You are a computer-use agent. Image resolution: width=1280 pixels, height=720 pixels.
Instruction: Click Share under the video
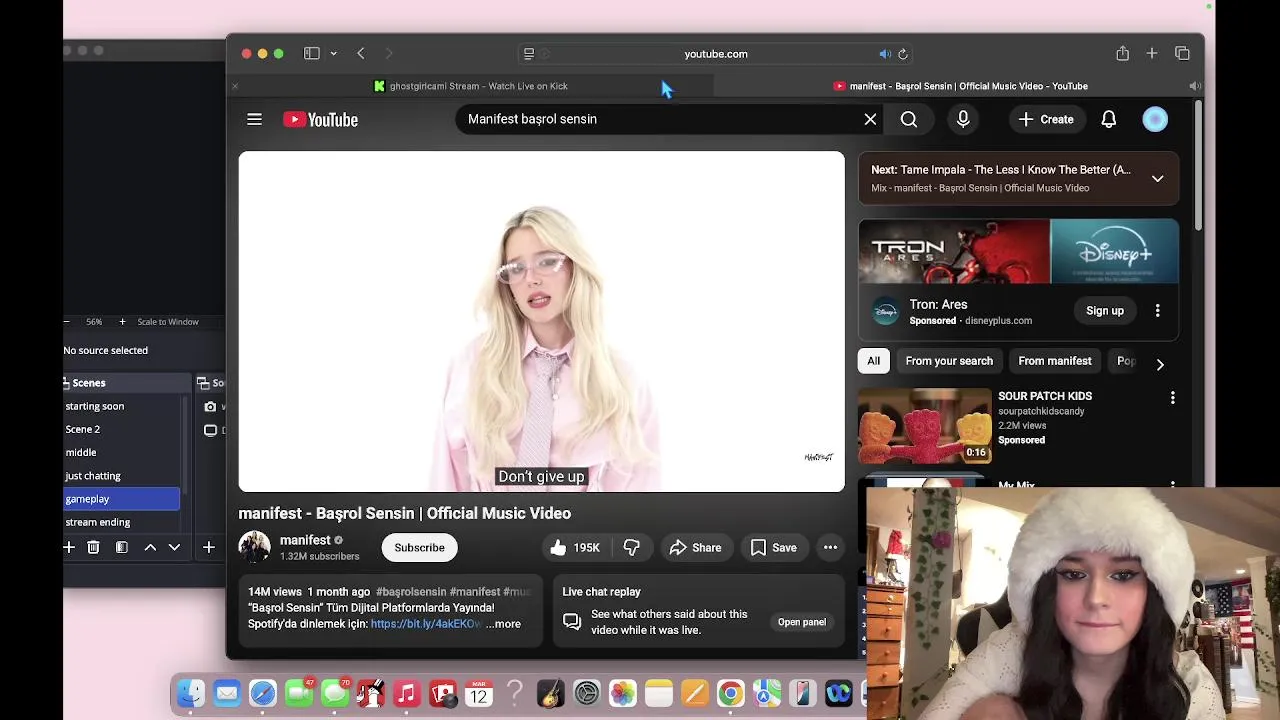click(x=695, y=547)
